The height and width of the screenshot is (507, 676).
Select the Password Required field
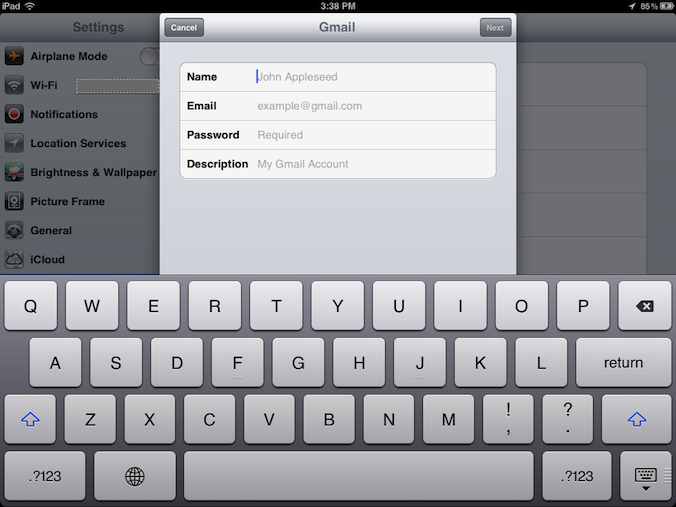[x=338, y=135]
